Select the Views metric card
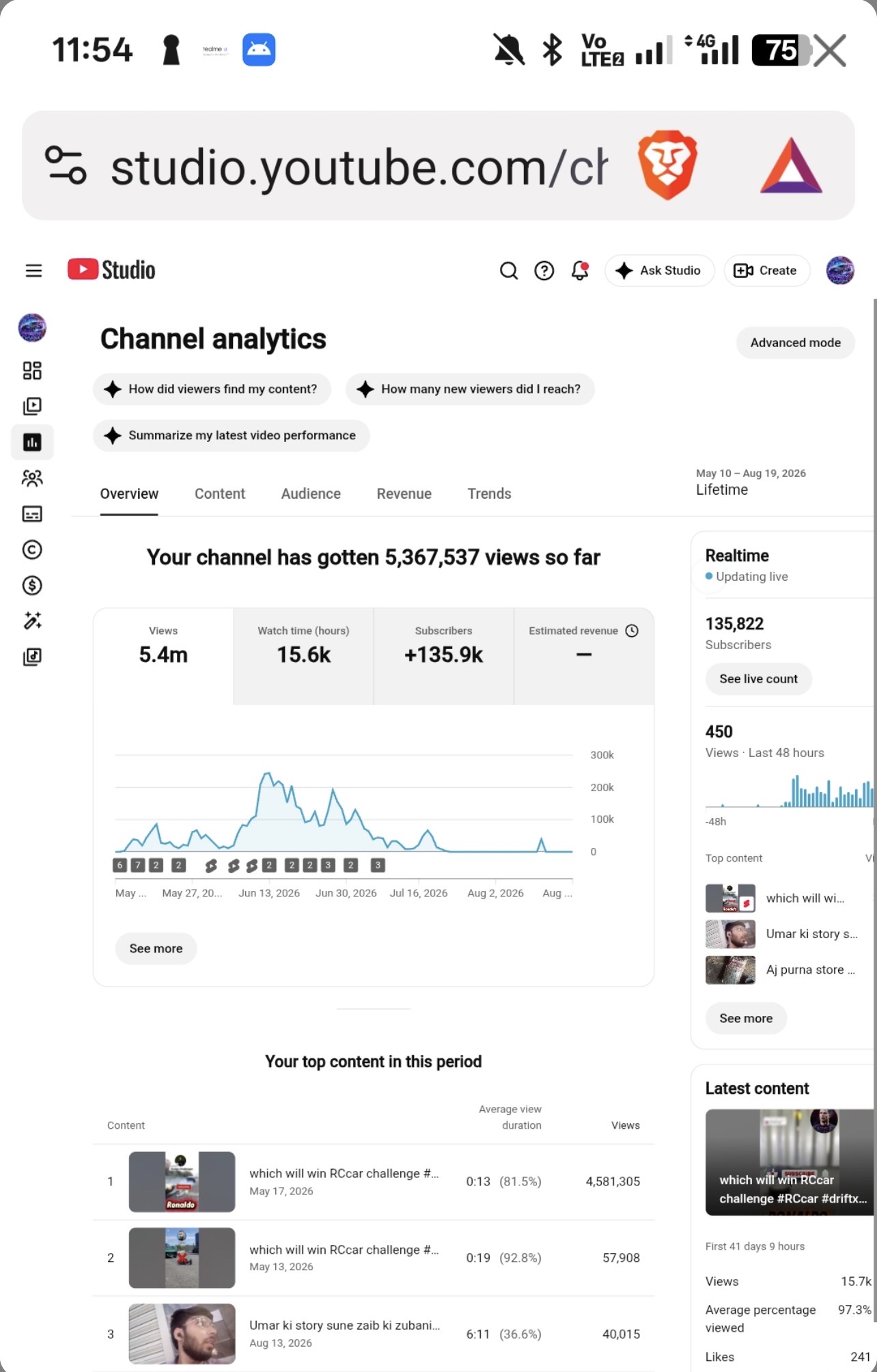Screen dimensions: 877x1372 (x=163, y=656)
